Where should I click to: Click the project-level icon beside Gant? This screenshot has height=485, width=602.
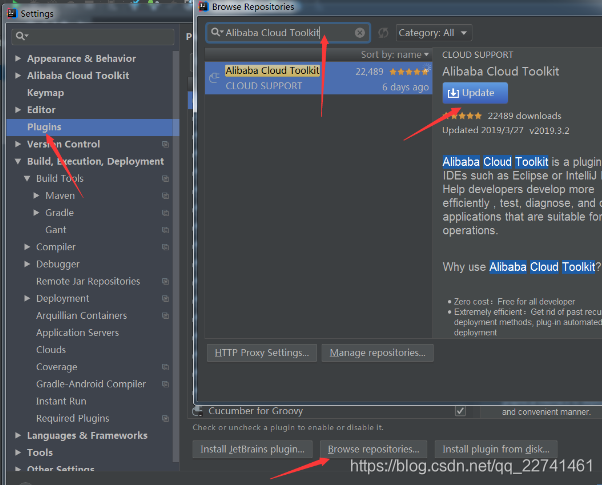pyautogui.click(x=165, y=230)
